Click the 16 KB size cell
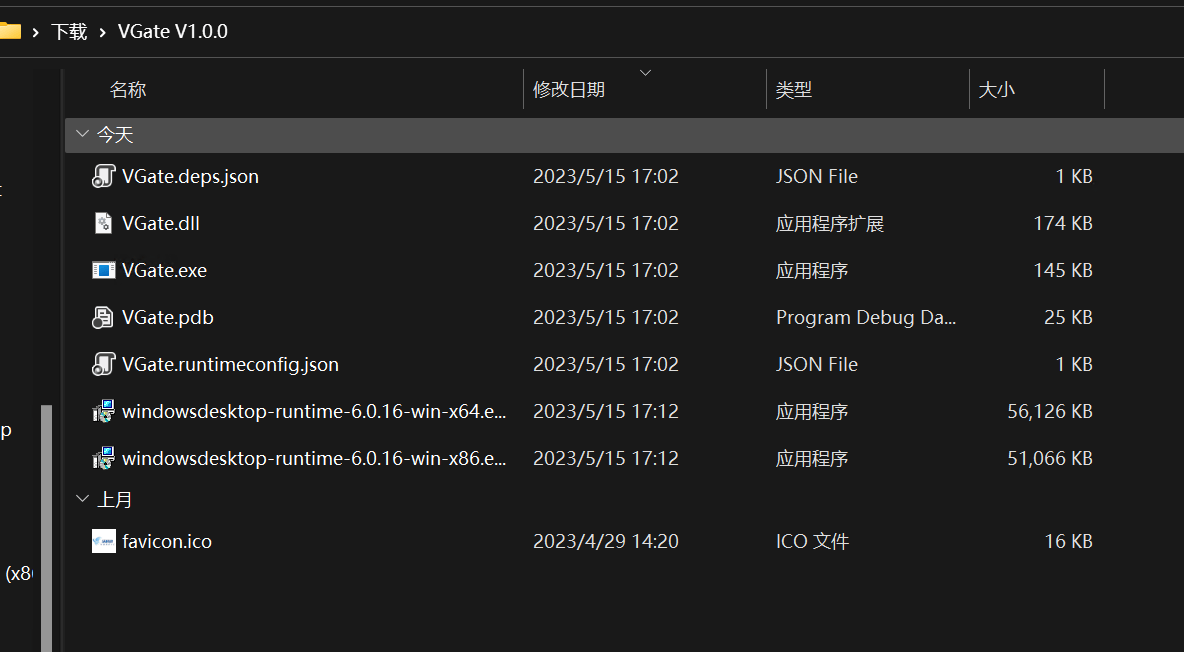The height and width of the screenshot is (652, 1184). tap(1068, 541)
